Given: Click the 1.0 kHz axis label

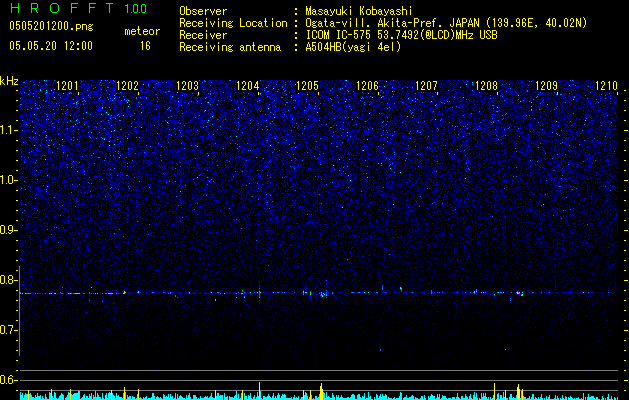Looking at the screenshot, I should [x=9, y=180].
